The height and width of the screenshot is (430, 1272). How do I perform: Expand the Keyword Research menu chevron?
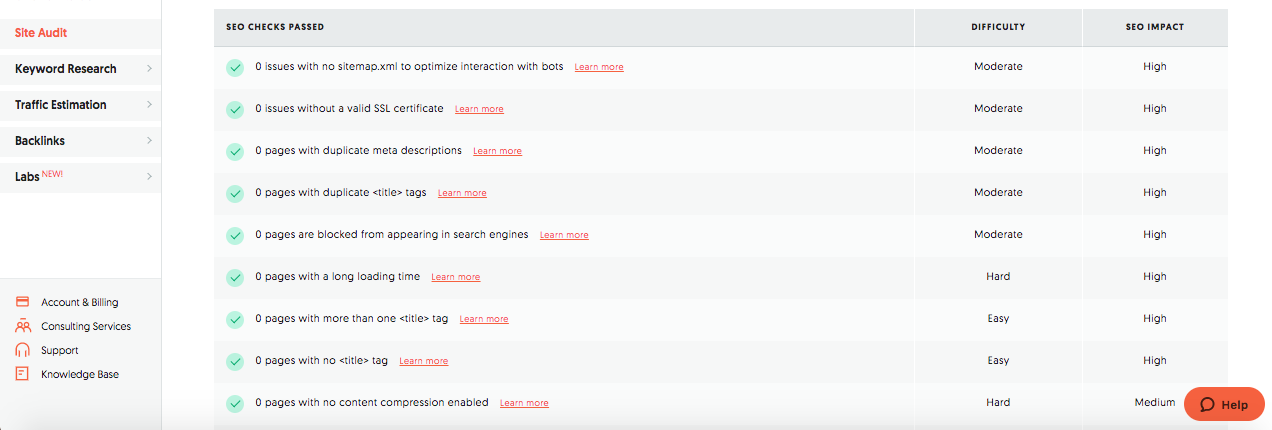[149, 69]
